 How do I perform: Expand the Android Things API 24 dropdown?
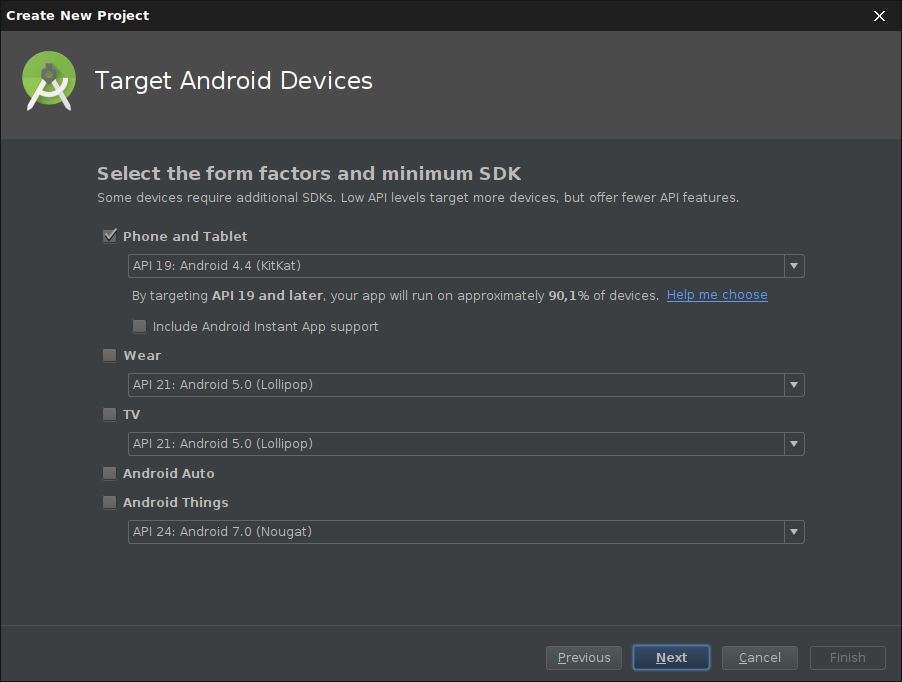466,532
